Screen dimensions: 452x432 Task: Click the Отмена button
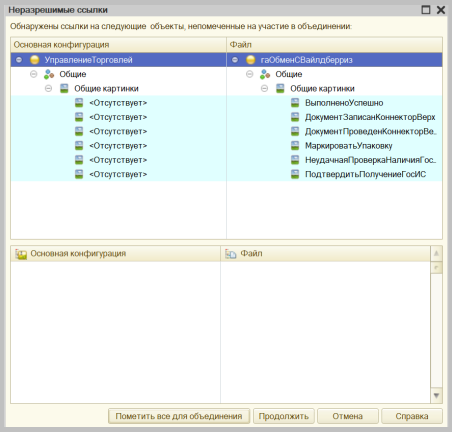point(348,416)
